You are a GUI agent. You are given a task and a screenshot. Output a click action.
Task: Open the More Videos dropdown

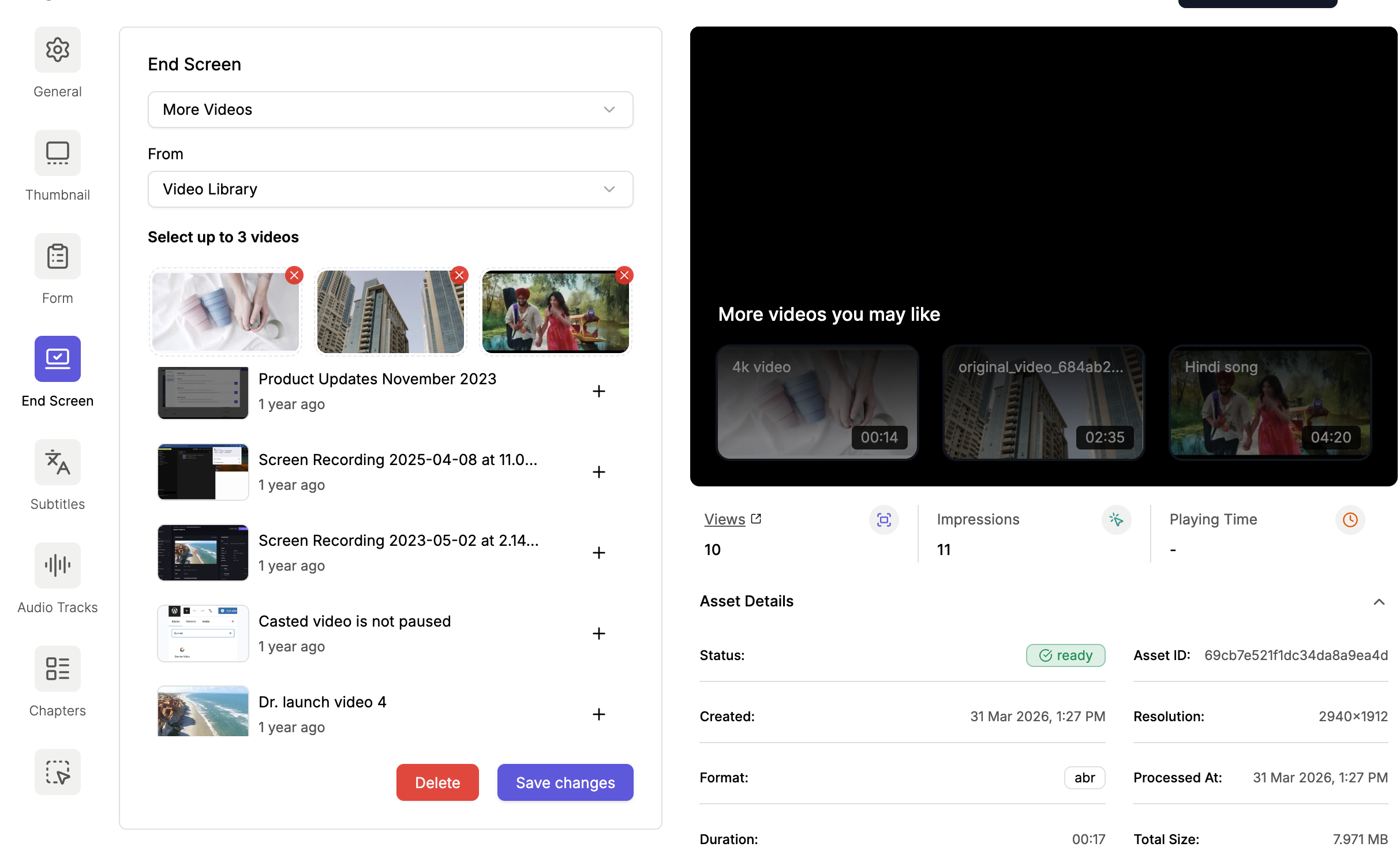[390, 110]
